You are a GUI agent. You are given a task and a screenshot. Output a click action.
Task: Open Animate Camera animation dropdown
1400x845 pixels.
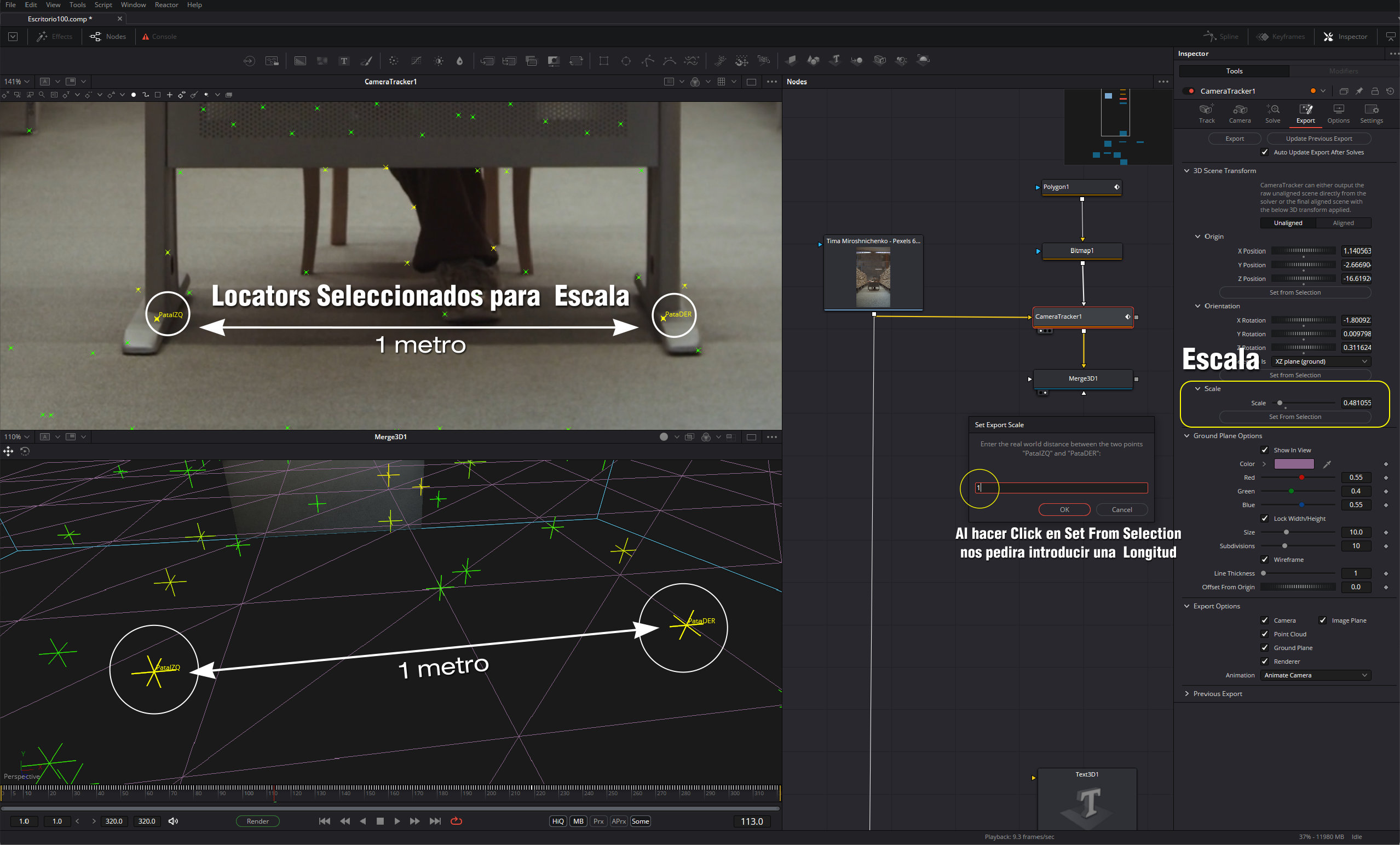click(1315, 675)
